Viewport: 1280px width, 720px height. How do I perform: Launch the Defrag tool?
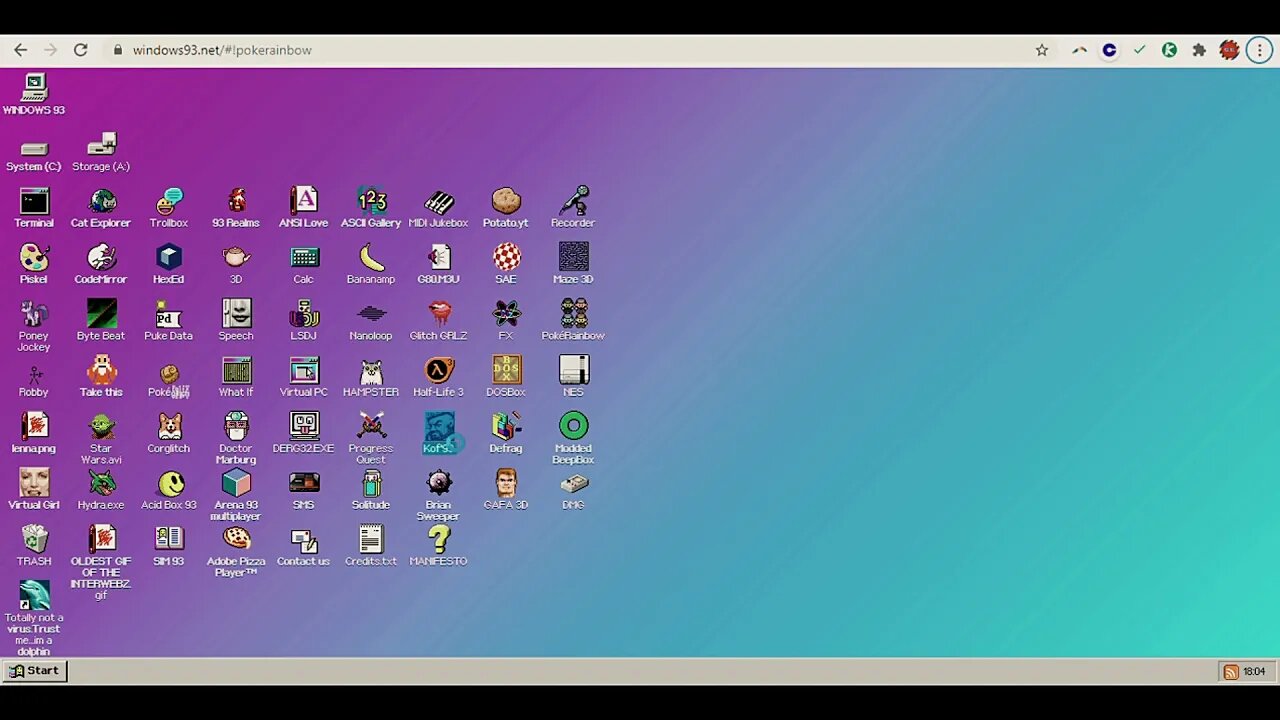click(x=506, y=433)
